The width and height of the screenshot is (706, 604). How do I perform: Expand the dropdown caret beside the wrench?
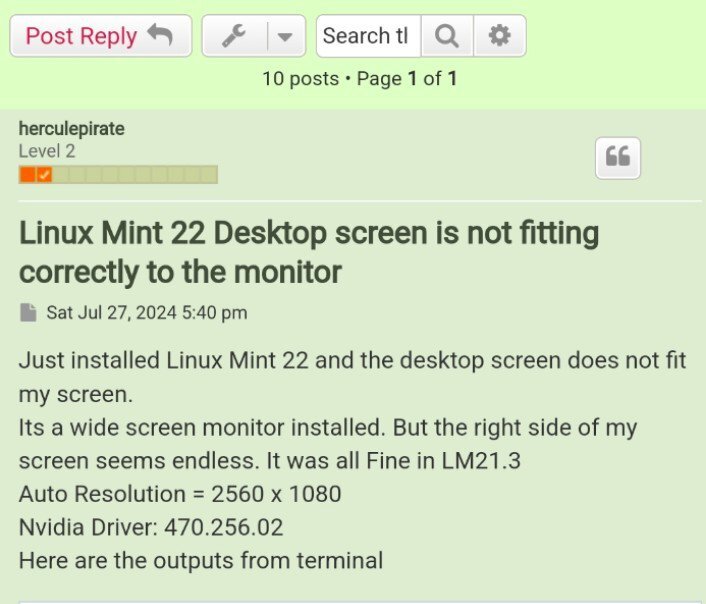point(285,36)
